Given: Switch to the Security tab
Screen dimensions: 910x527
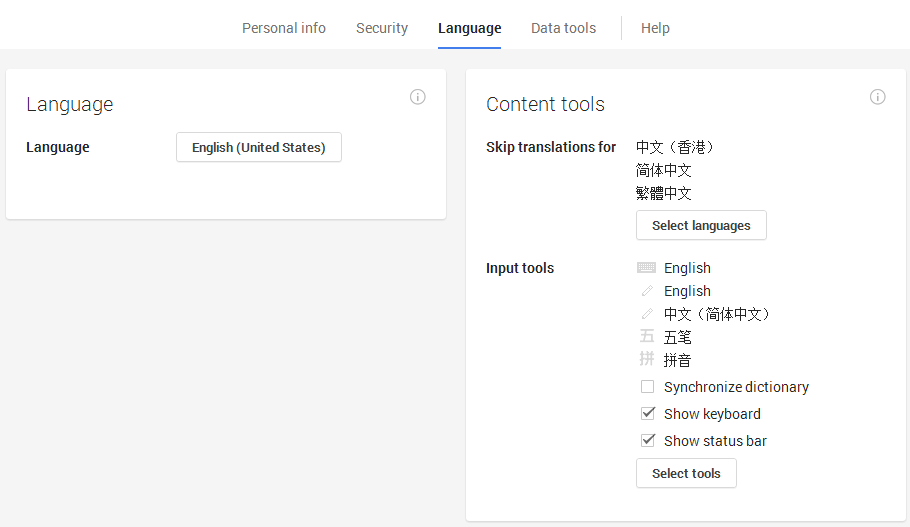Looking at the screenshot, I should pos(382,28).
